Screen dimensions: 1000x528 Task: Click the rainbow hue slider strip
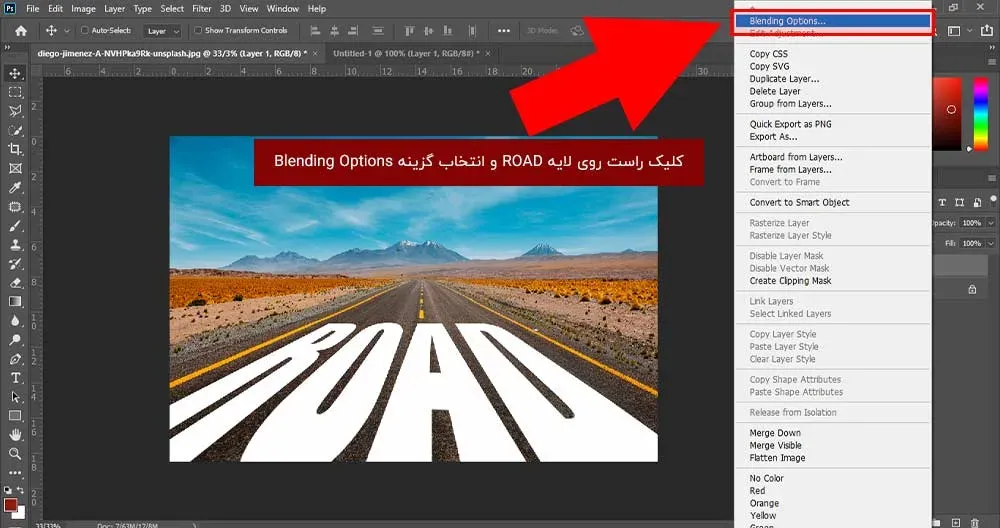980,115
